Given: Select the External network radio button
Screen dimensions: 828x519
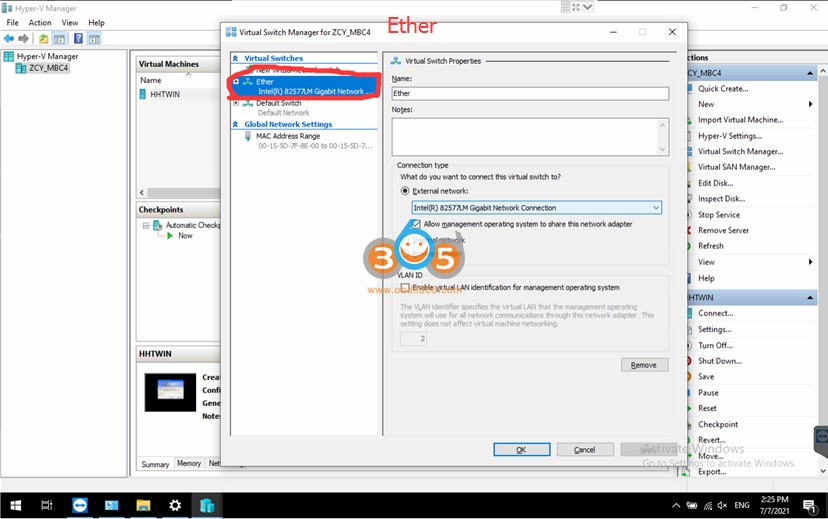Looking at the screenshot, I should [x=405, y=191].
